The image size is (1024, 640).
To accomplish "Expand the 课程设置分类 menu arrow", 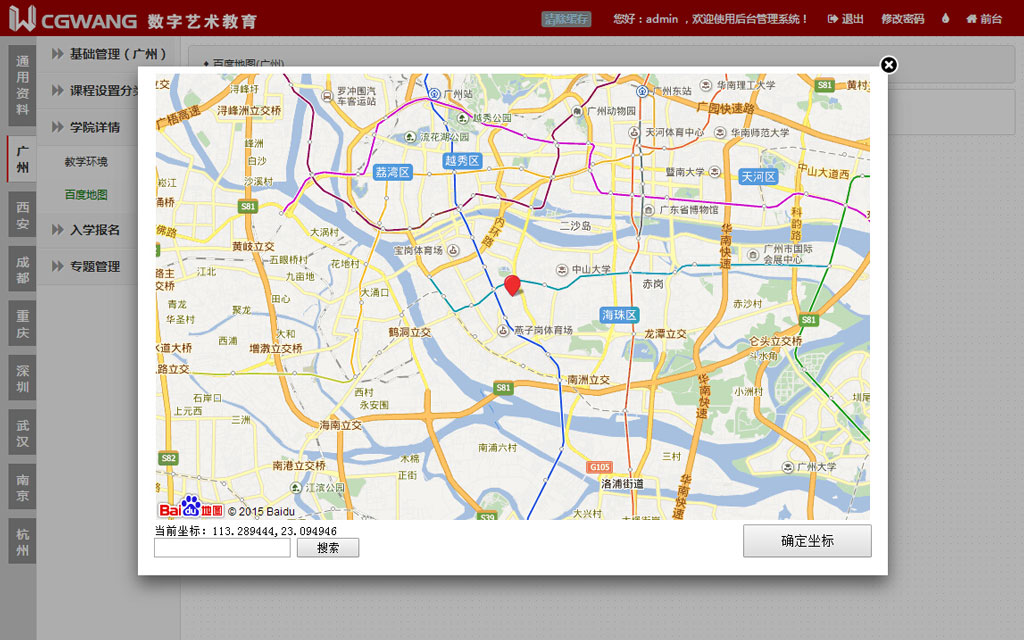I will (x=57, y=90).
